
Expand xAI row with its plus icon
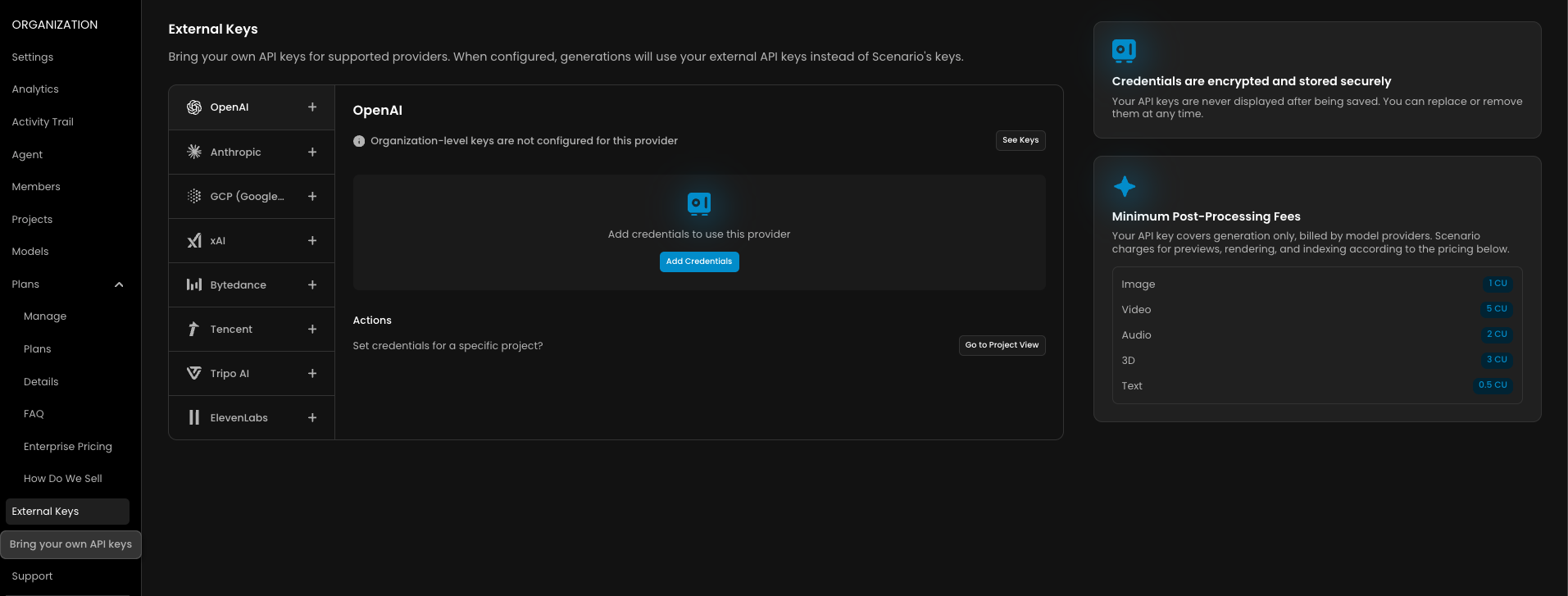pyautogui.click(x=312, y=240)
